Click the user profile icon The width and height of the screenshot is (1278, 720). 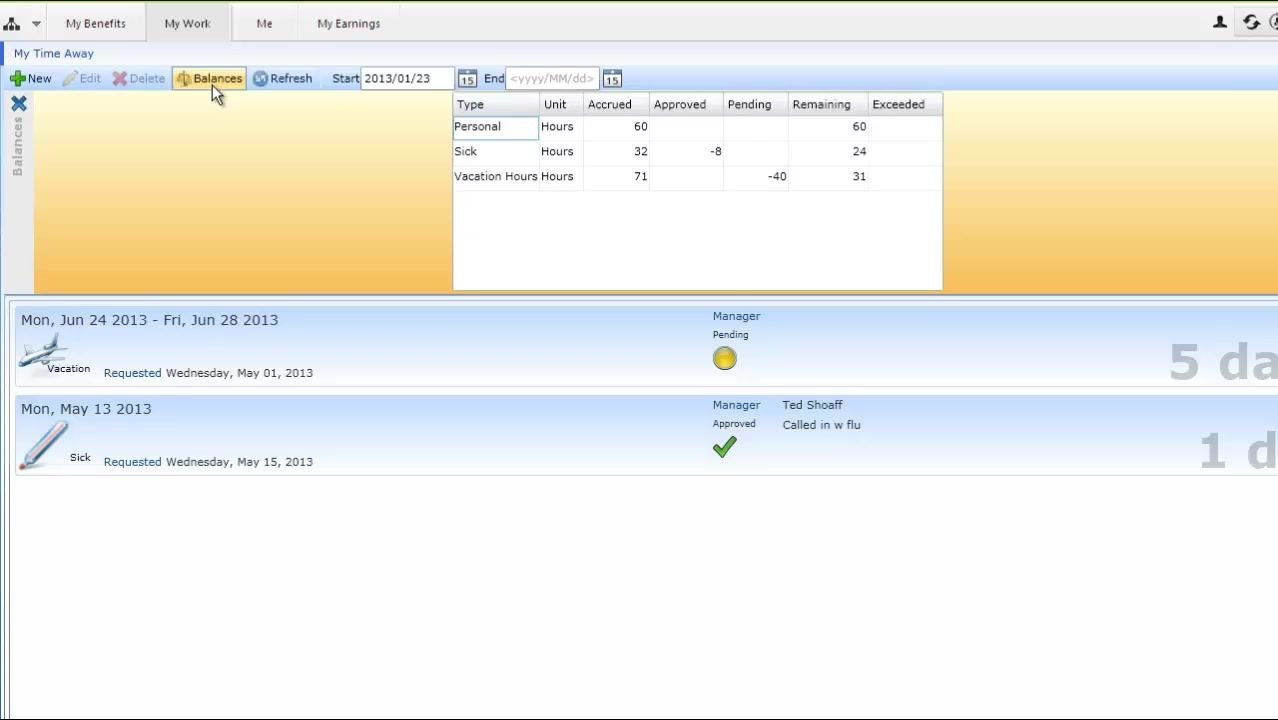(x=1220, y=22)
